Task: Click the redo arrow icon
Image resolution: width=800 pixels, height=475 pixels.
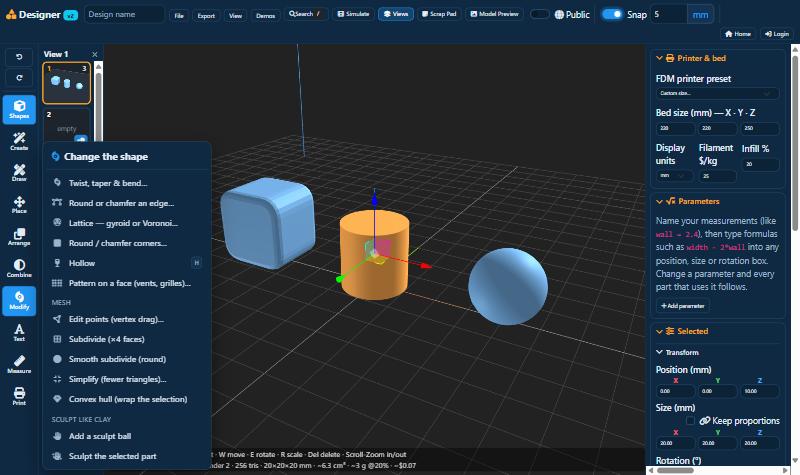Action: 19,78
